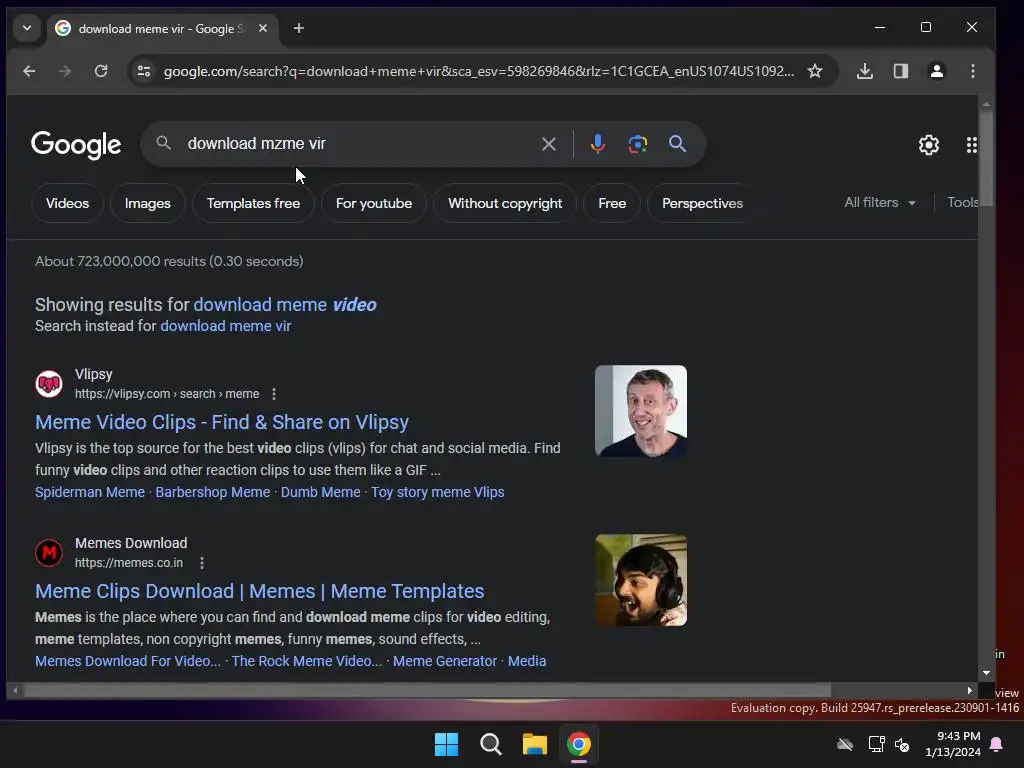This screenshot has height=768, width=1024.
Task: Open 'The Rock Meme Video...' sitelink
Action: [x=307, y=661]
